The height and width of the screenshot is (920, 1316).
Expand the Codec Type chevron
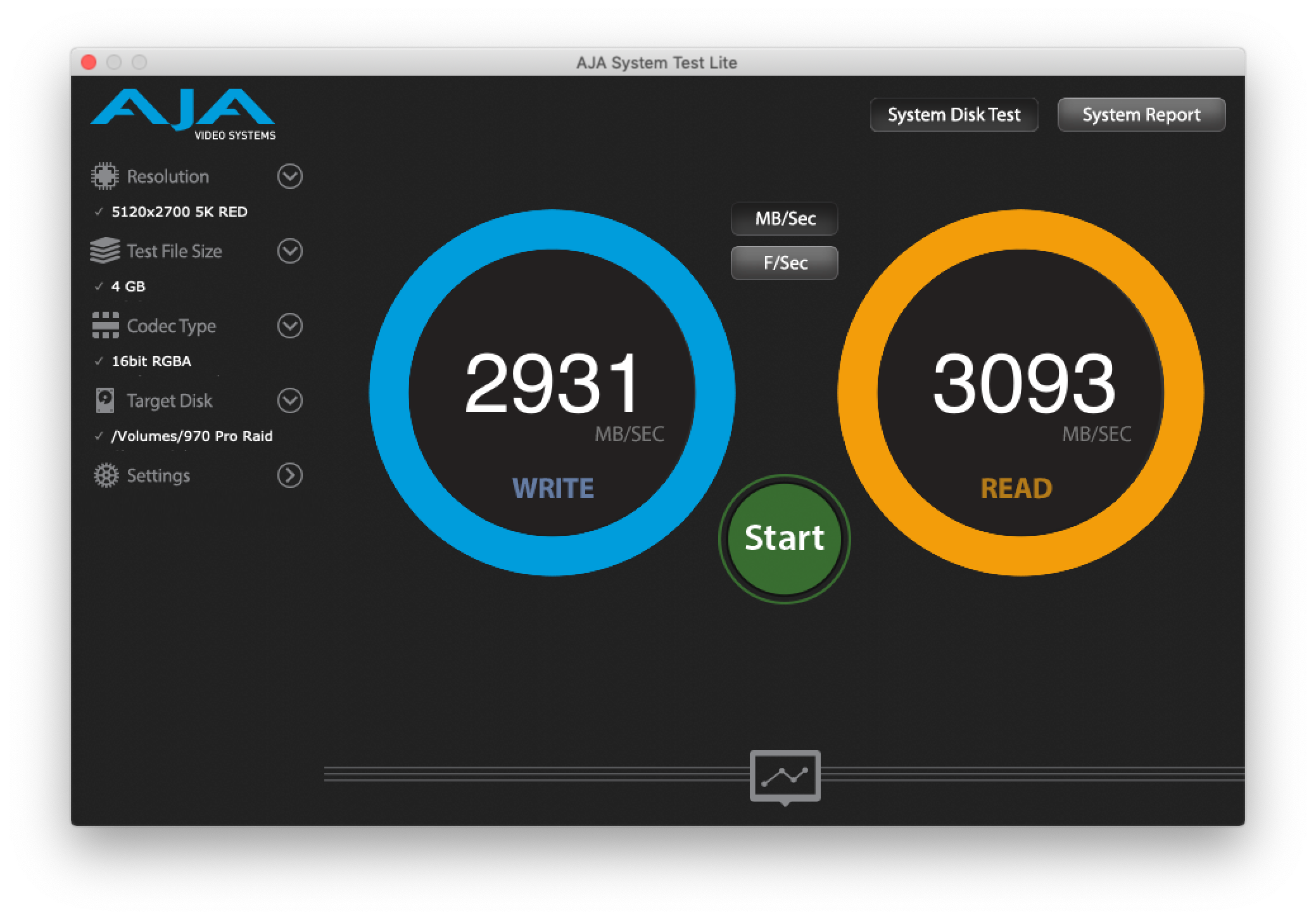tap(289, 326)
